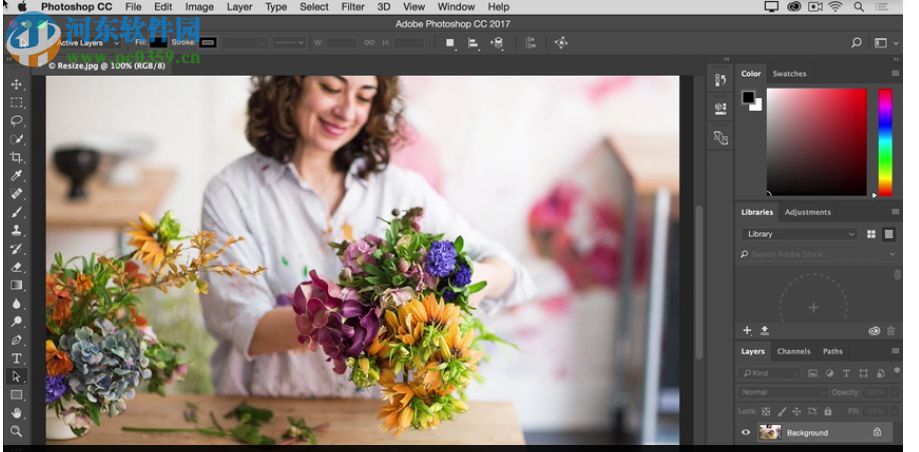Select the History Brush tool
This screenshot has width=919, height=452.
[x=16, y=249]
